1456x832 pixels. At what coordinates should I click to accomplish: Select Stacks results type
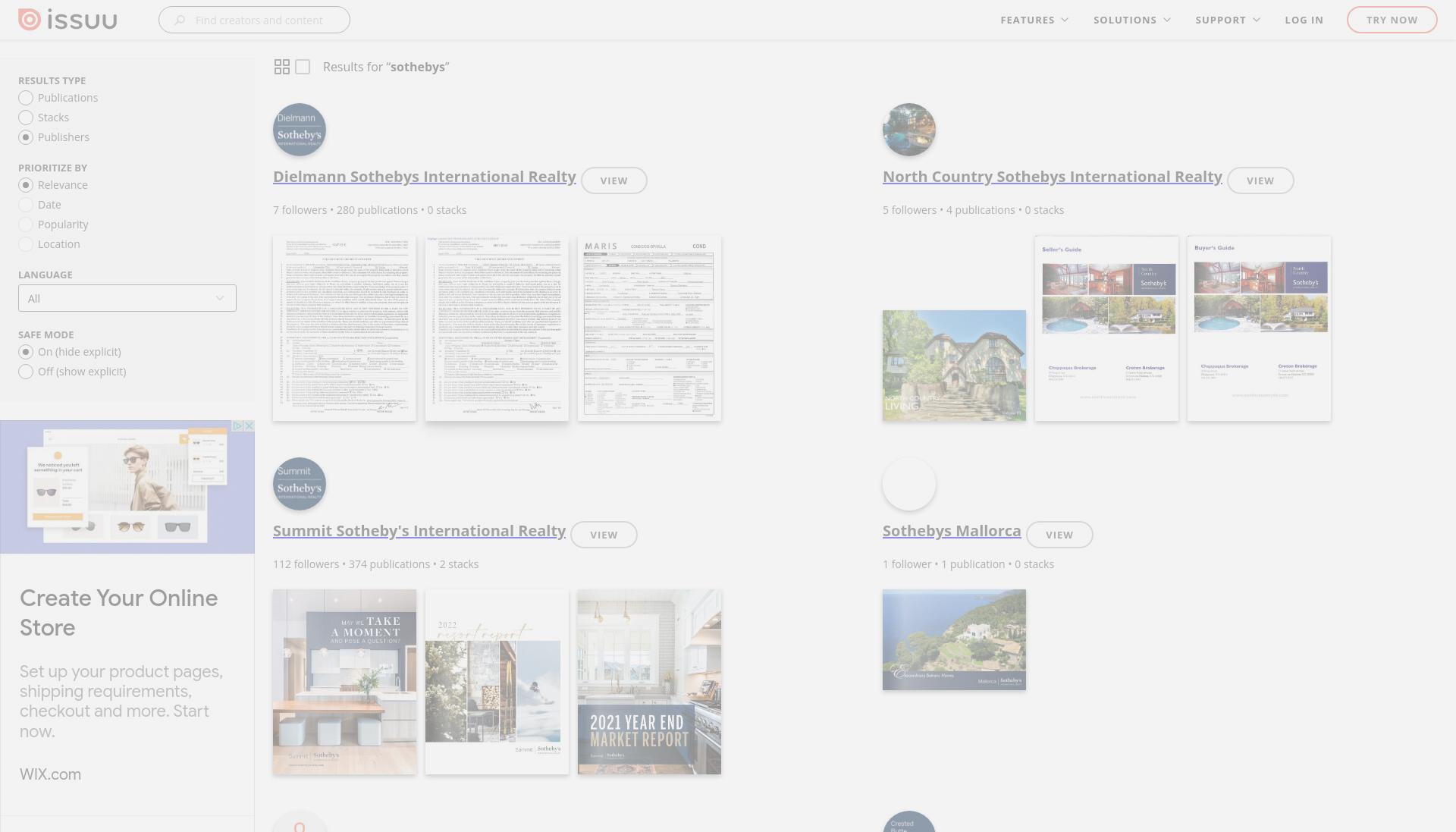coord(26,118)
